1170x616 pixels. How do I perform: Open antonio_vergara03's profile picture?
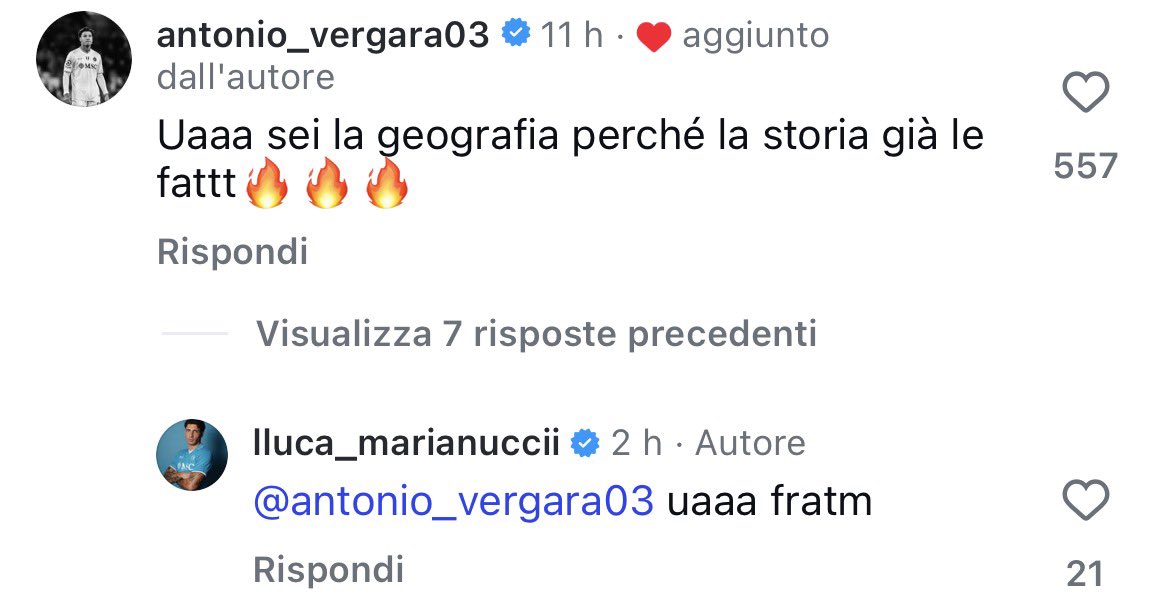[84, 61]
